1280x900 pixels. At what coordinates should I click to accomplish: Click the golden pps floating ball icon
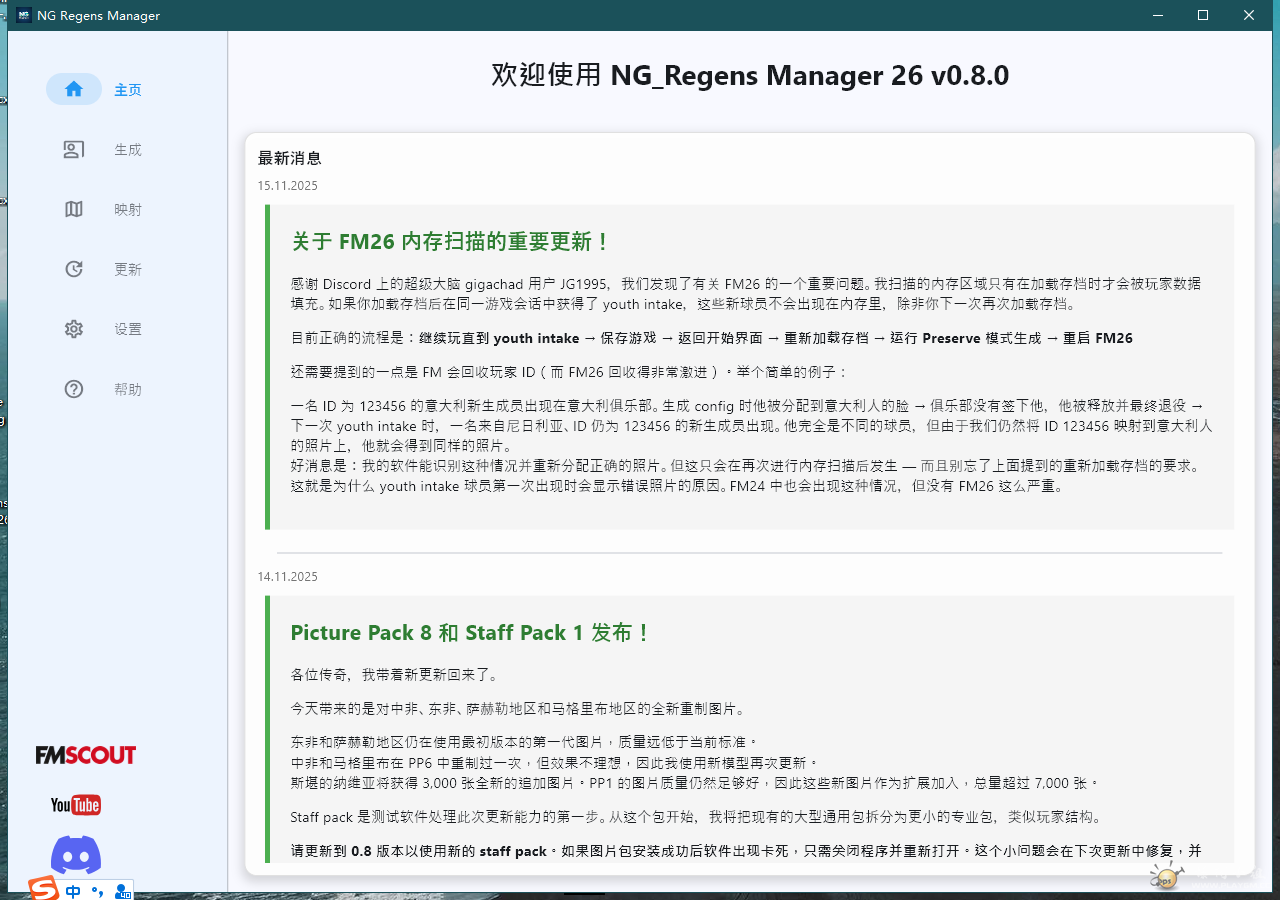1164,878
